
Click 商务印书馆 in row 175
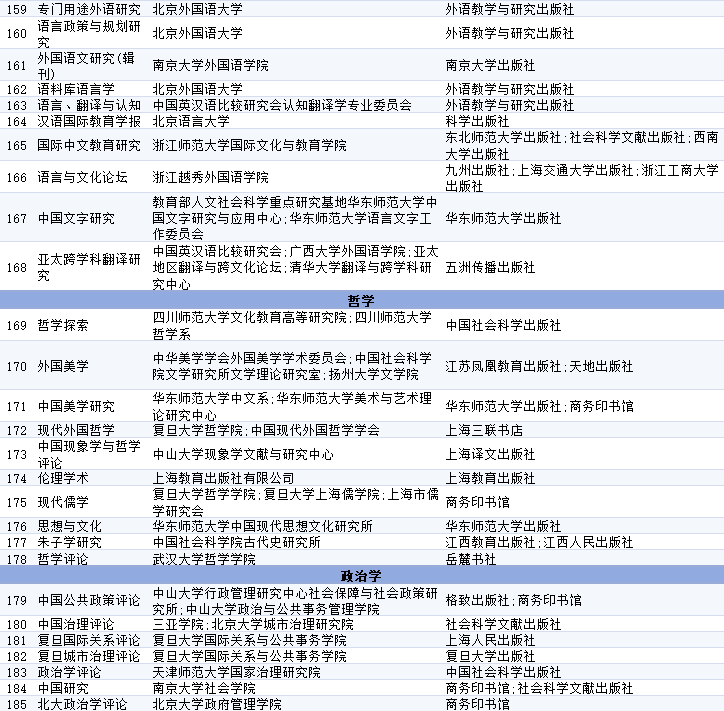477,502
